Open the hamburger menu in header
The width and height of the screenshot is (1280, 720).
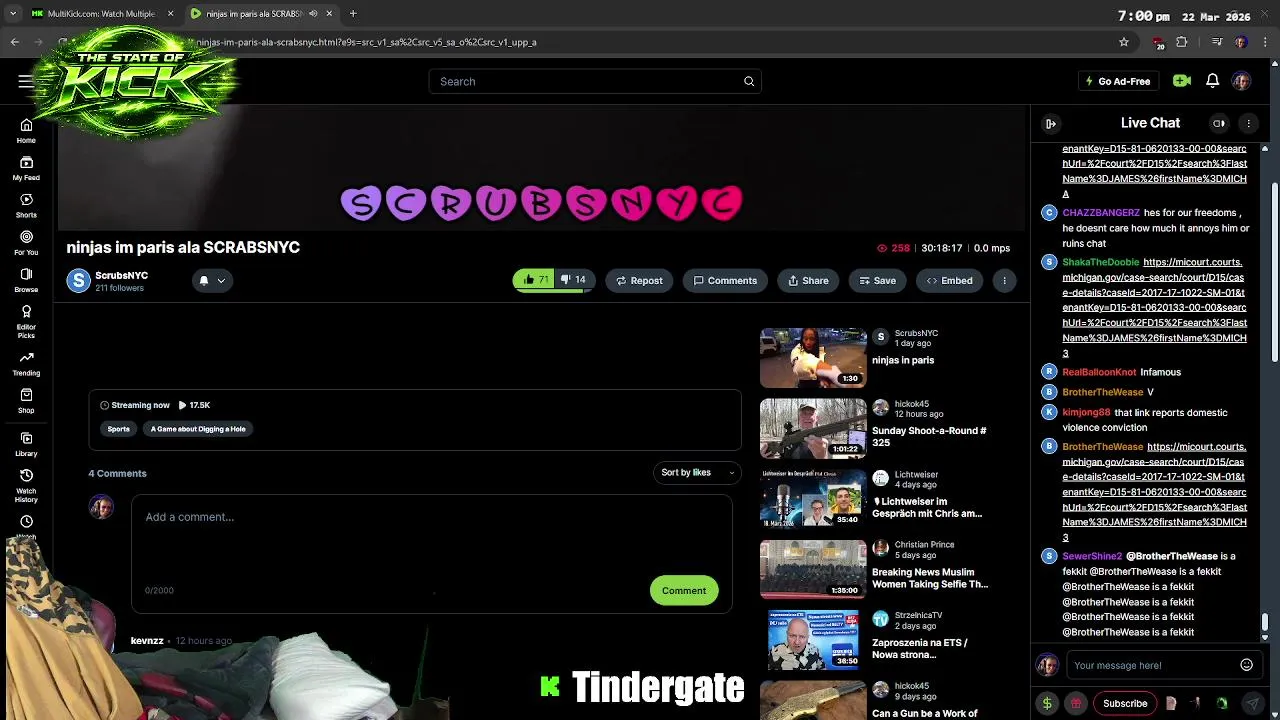[25, 81]
